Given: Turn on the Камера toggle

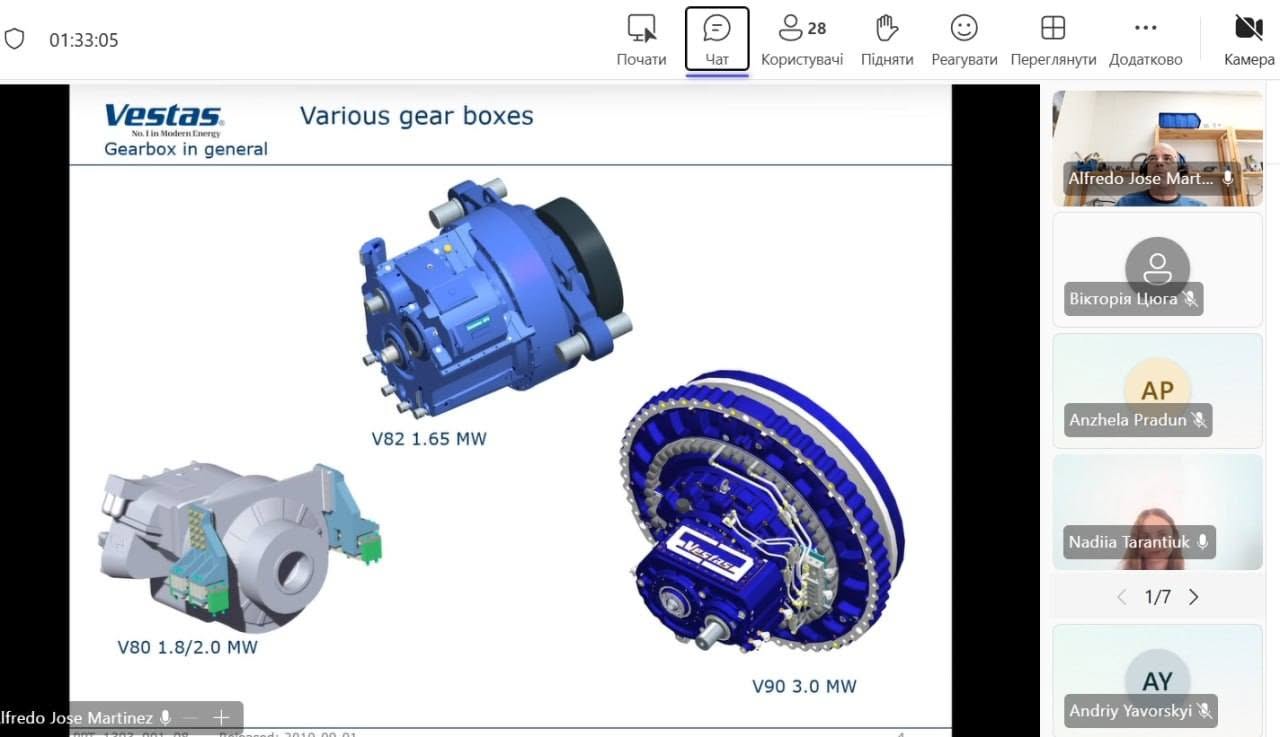Looking at the screenshot, I should 1249,40.
